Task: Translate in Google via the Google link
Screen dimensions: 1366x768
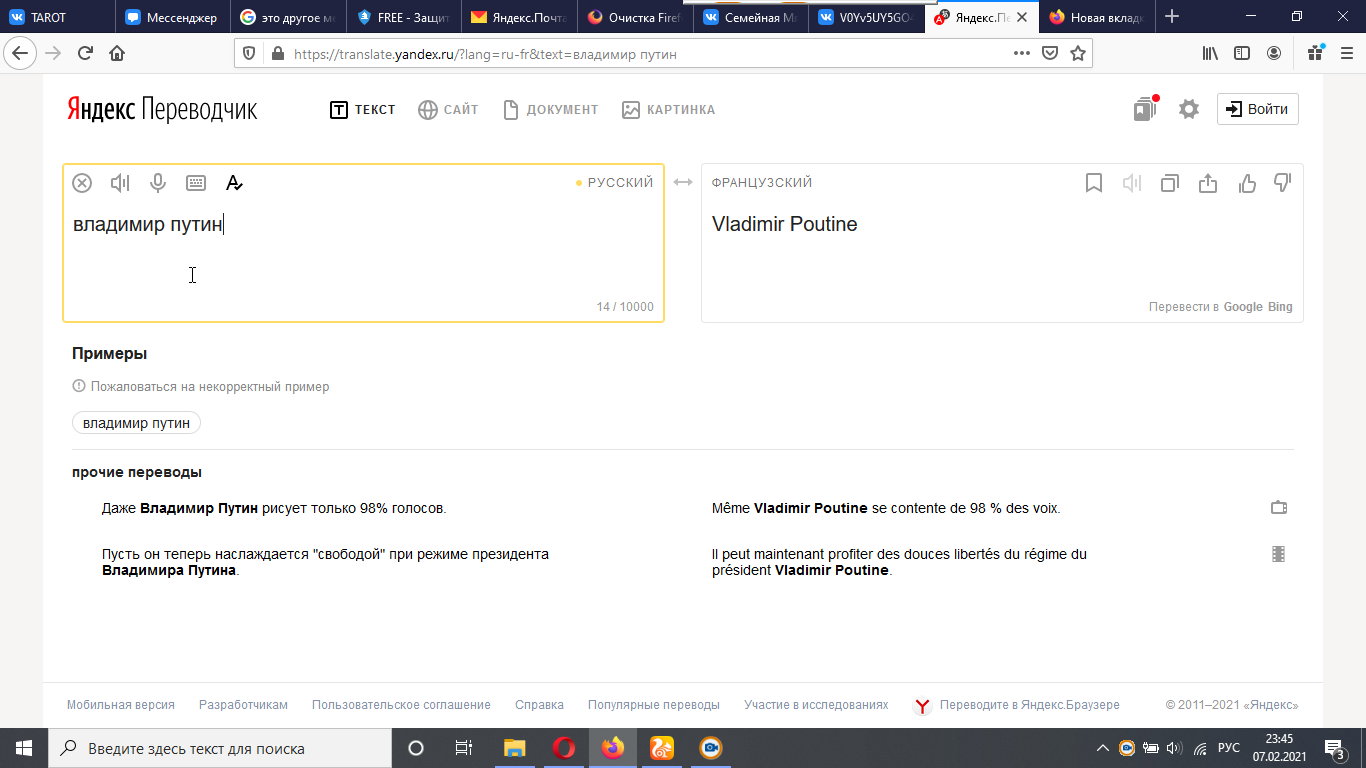Action: point(1243,307)
